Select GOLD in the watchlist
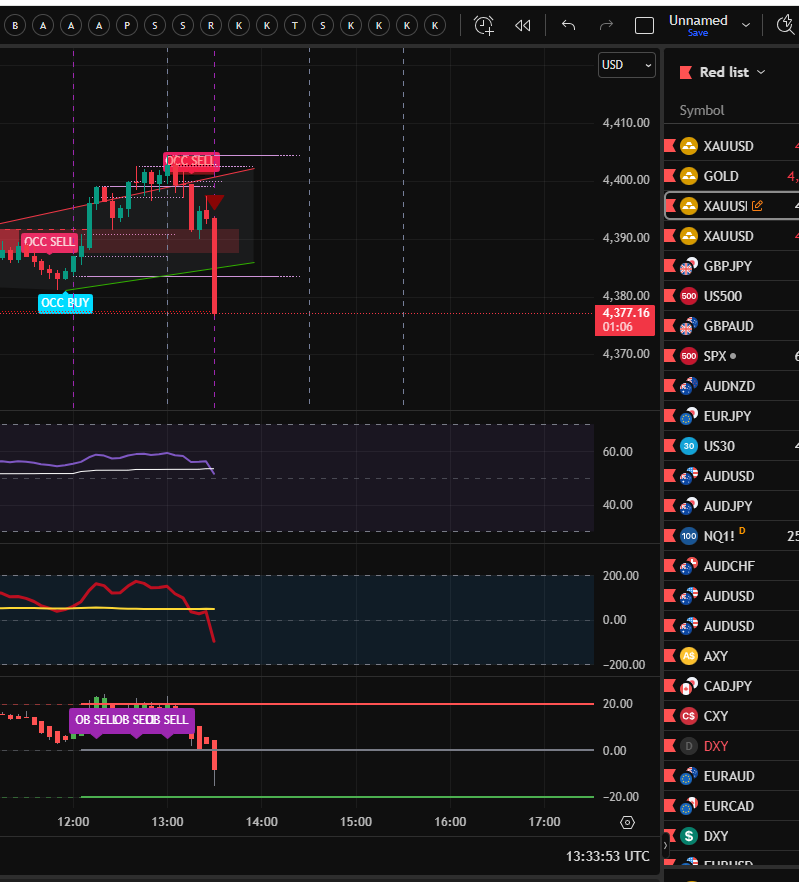 pyautogui.click(x=721, y=176)
